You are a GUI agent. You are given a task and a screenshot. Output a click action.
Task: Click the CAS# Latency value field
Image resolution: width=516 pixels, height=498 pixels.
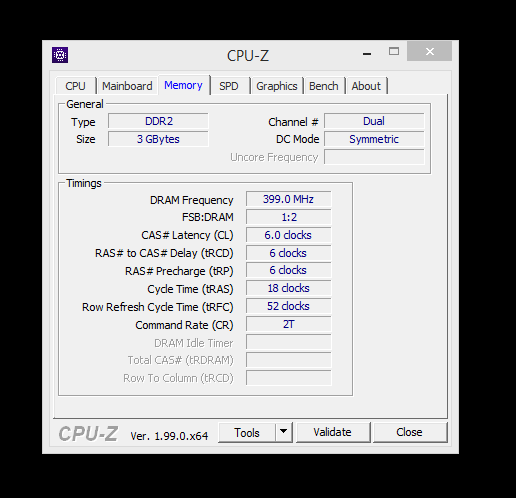pyautogui.click(x=289, y=235)
